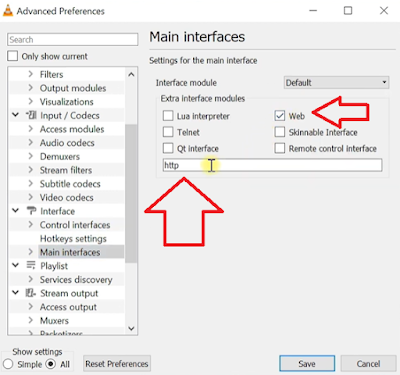Select Demuxers in the tree

(x=60, y=156)
